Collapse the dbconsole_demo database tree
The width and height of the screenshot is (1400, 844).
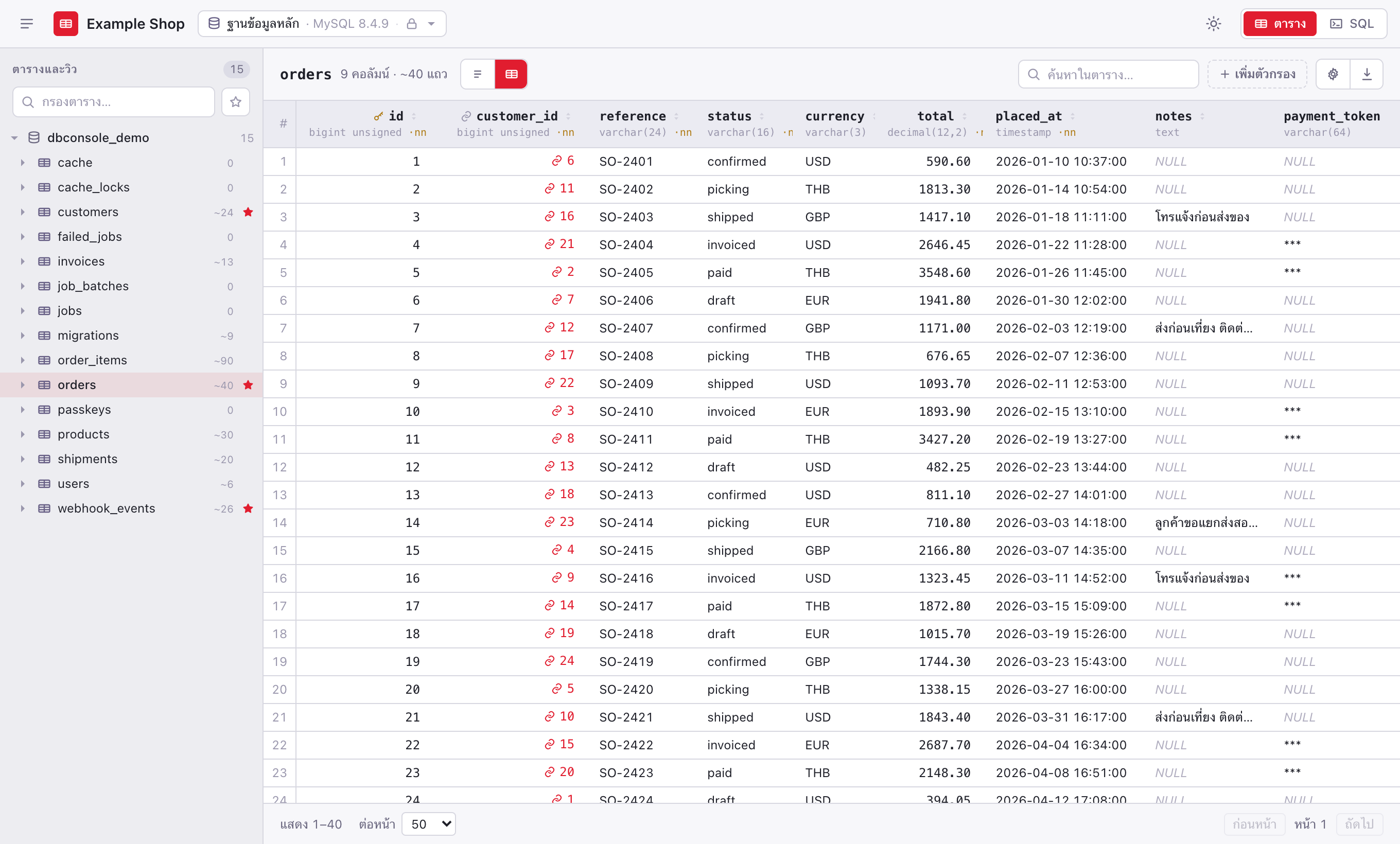pyautogui.click(x=15, y=137)
